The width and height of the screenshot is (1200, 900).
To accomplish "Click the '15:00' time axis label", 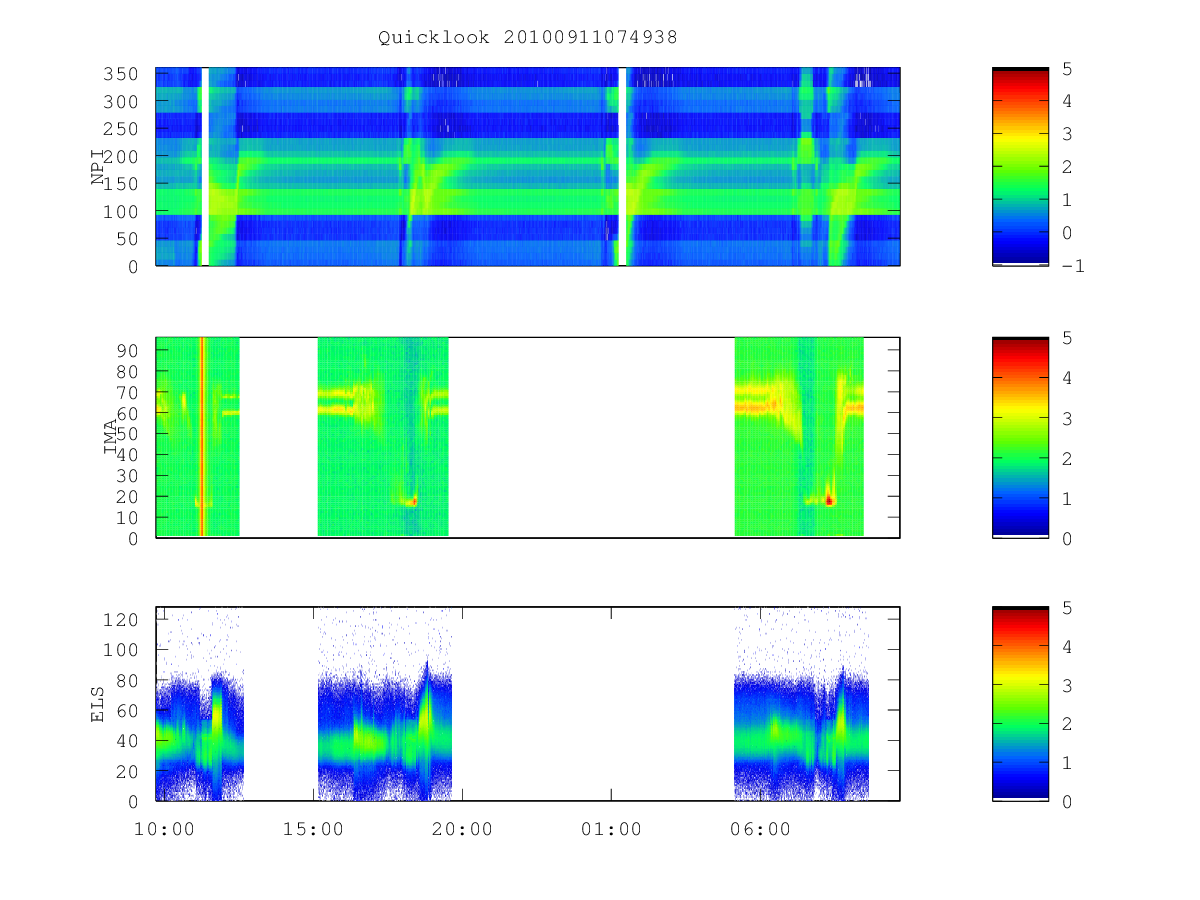I will pos(313,829).
